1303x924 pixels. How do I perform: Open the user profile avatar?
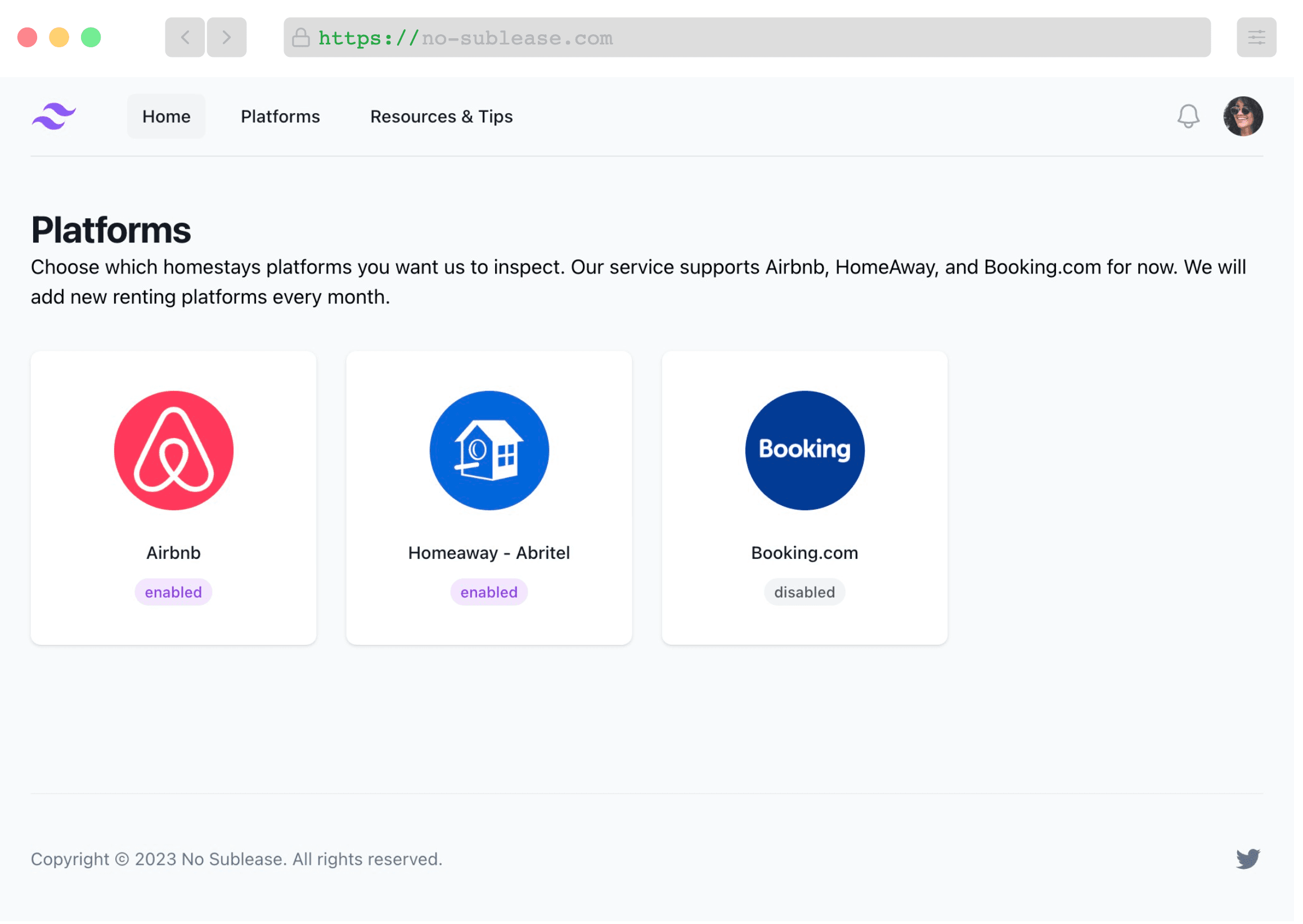(1243, 116)
